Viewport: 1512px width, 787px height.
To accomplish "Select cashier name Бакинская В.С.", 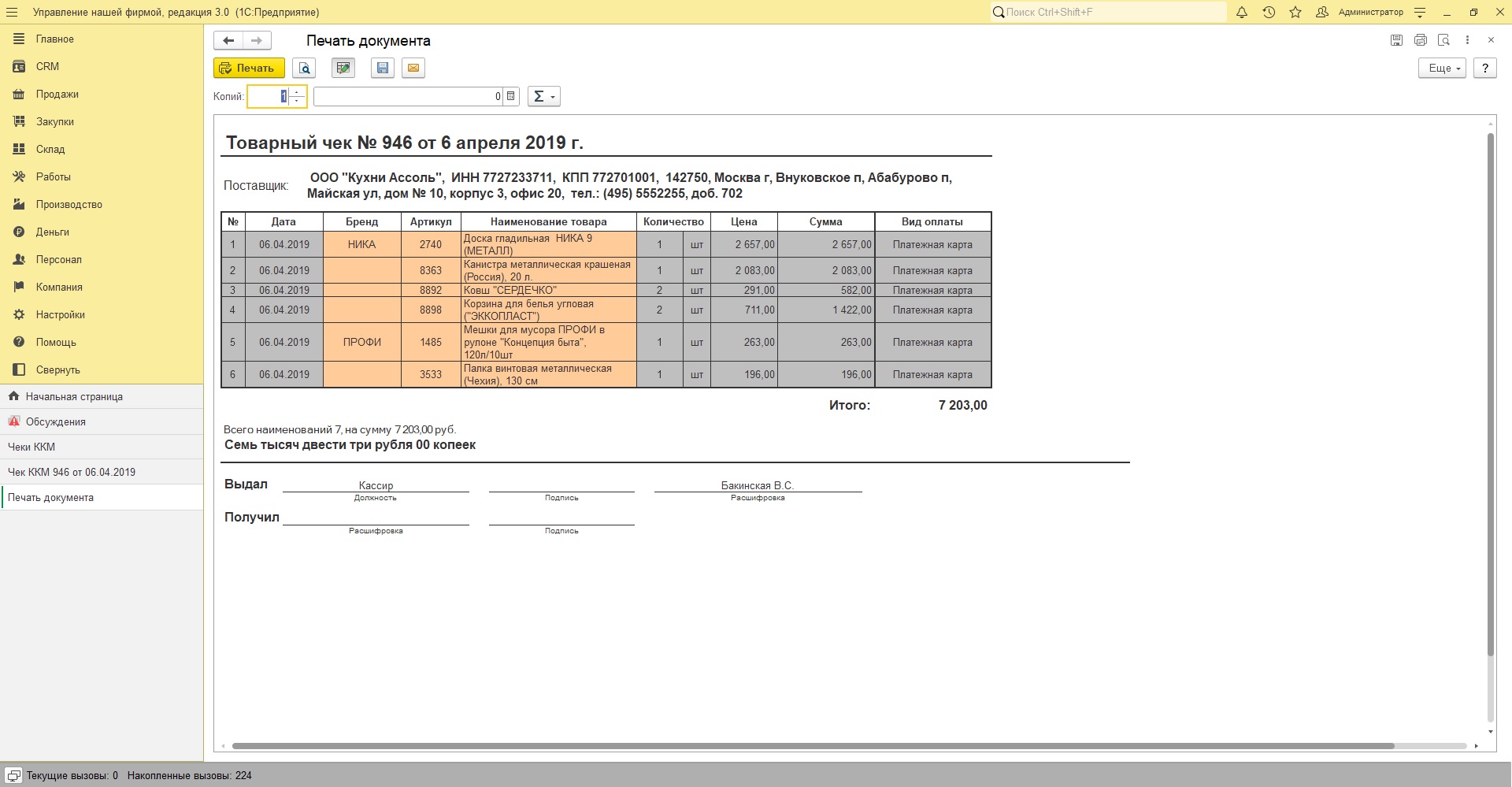I will tap(758, 485).
